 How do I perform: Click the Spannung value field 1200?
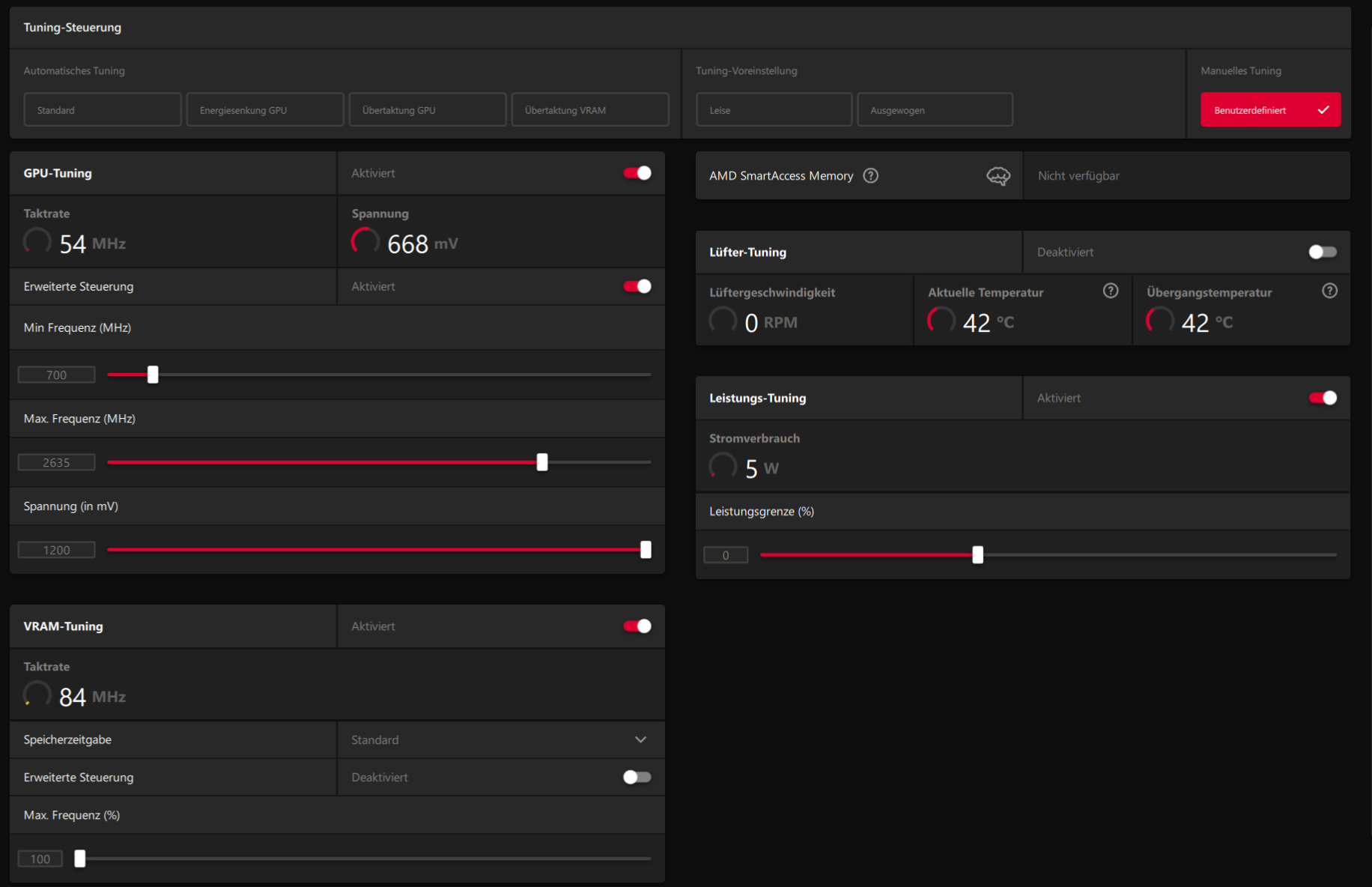pos(56,550)
